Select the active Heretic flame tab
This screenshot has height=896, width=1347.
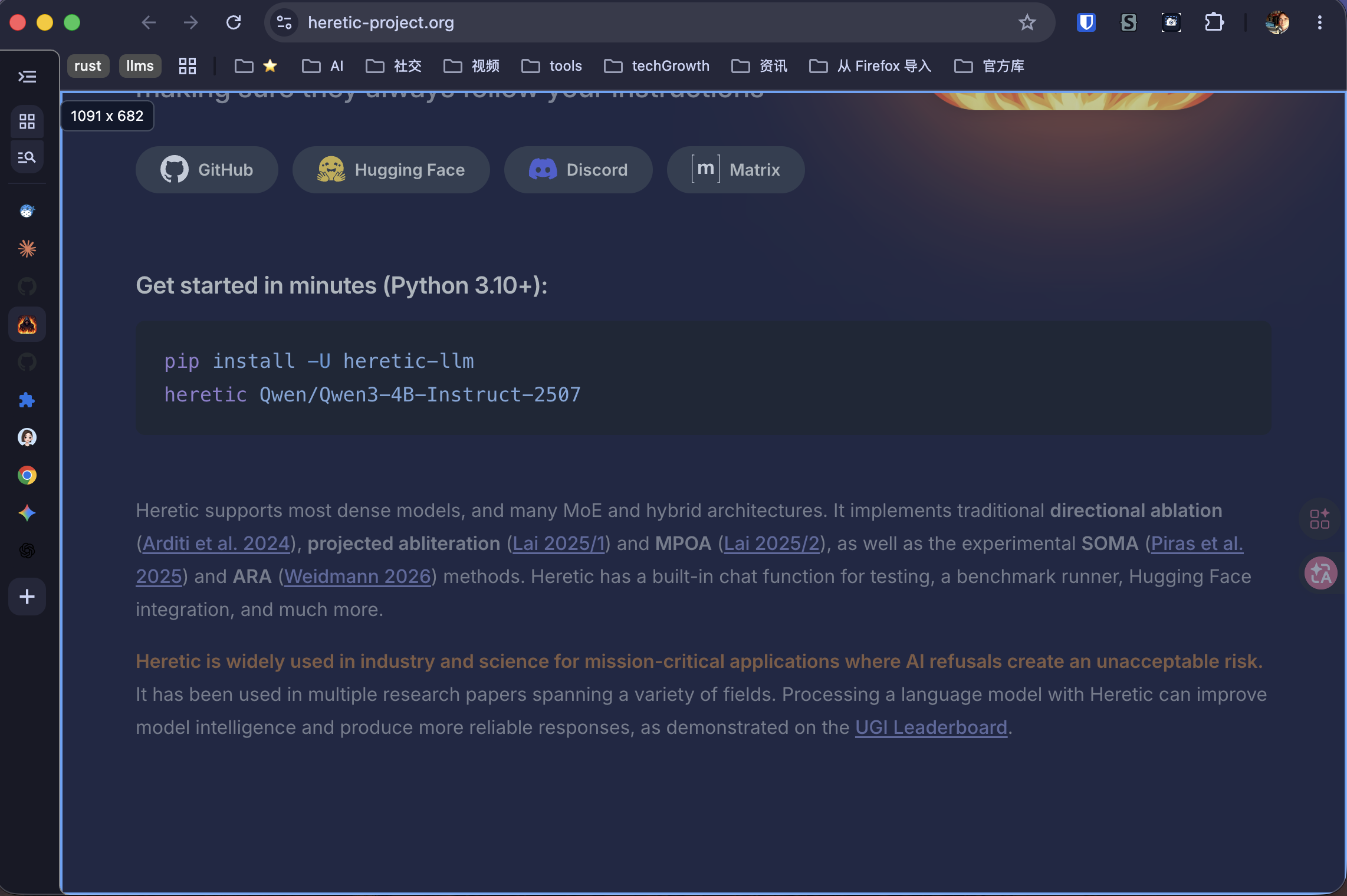pos(27,324)
